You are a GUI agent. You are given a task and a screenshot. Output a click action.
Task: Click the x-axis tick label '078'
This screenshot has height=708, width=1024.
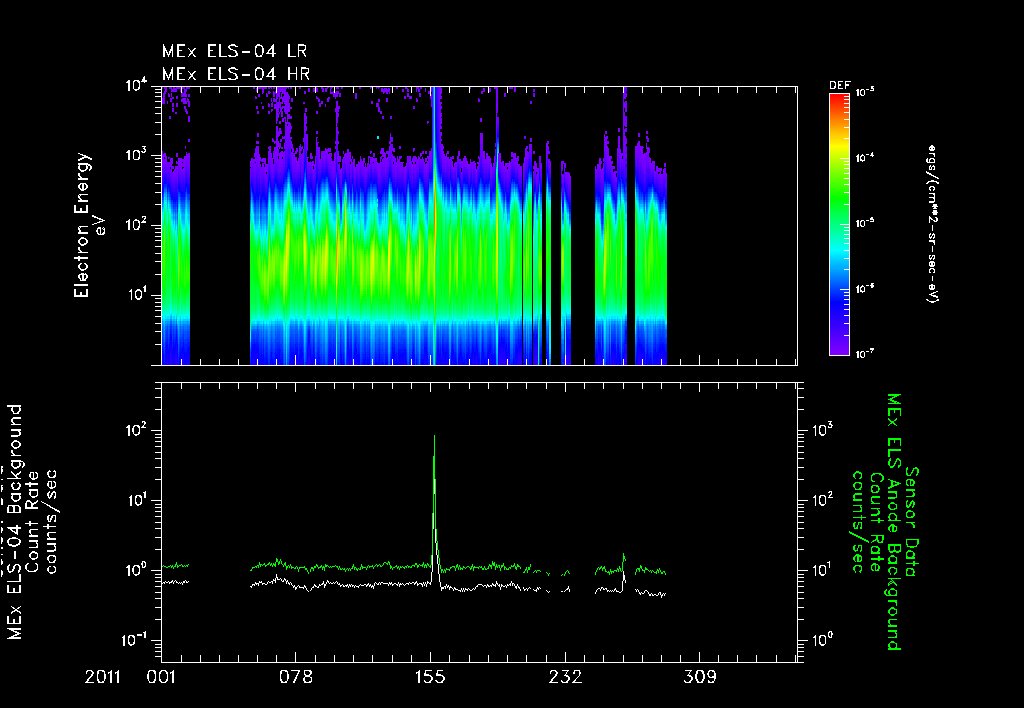[x=296, y=677]
